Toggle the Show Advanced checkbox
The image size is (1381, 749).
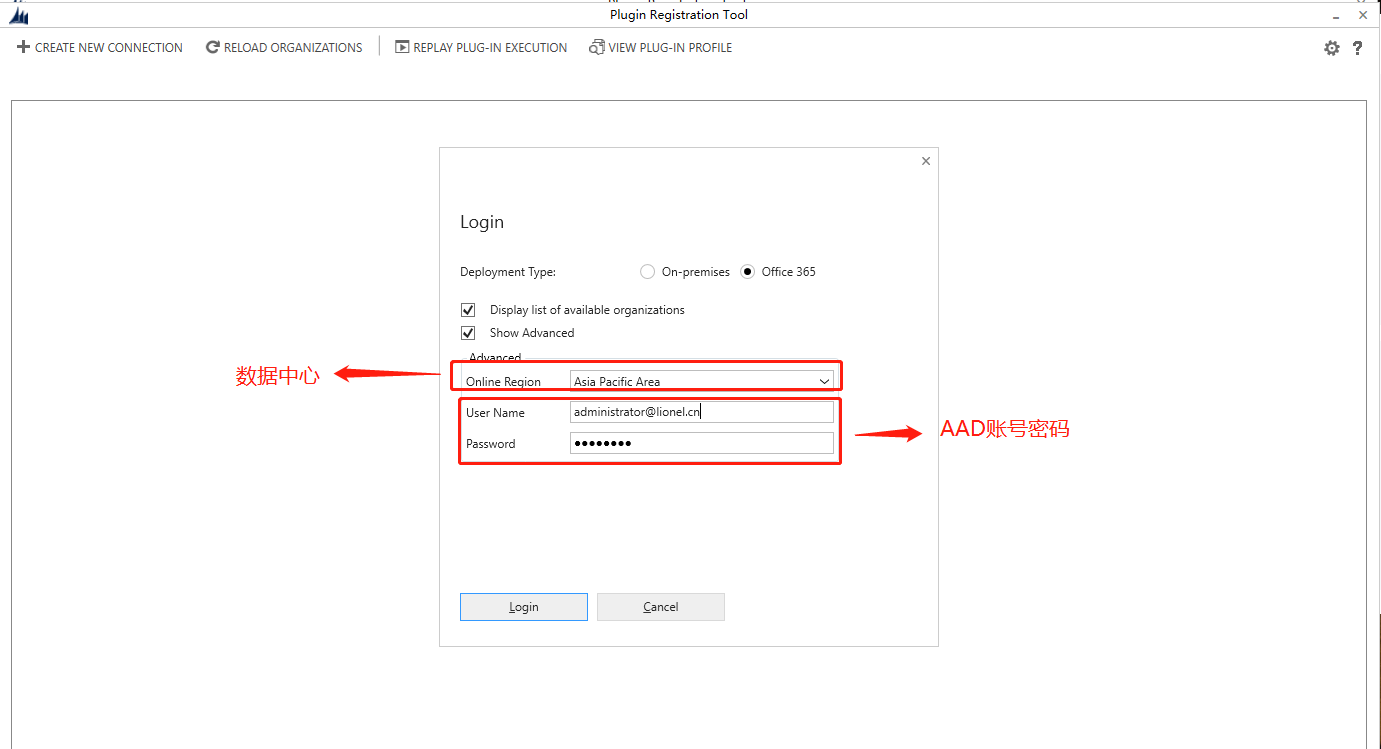468,333
